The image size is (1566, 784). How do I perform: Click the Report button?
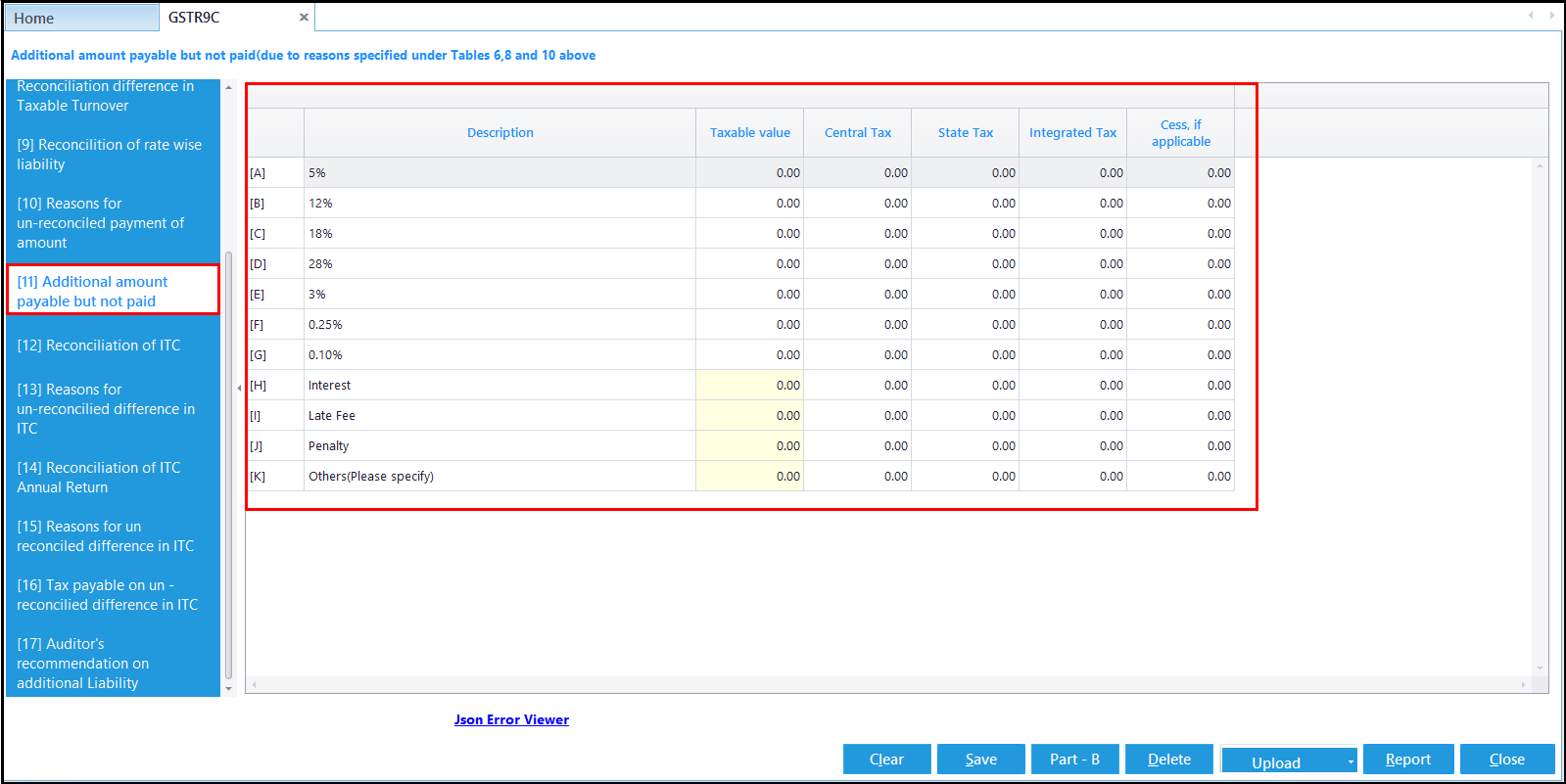pos(1408,760)
